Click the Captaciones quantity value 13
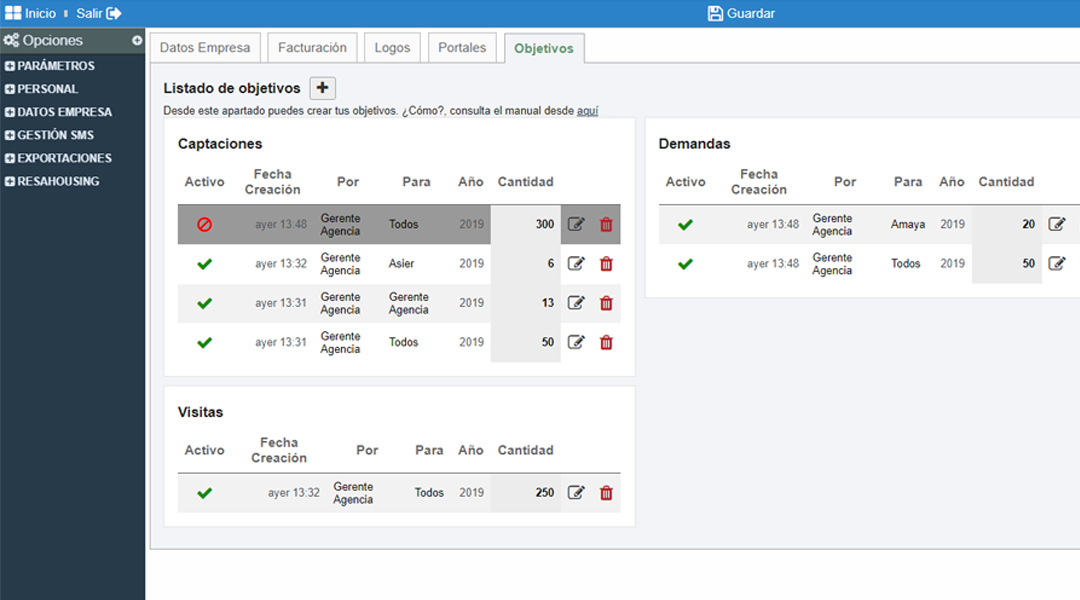 (x=548, y=303)
